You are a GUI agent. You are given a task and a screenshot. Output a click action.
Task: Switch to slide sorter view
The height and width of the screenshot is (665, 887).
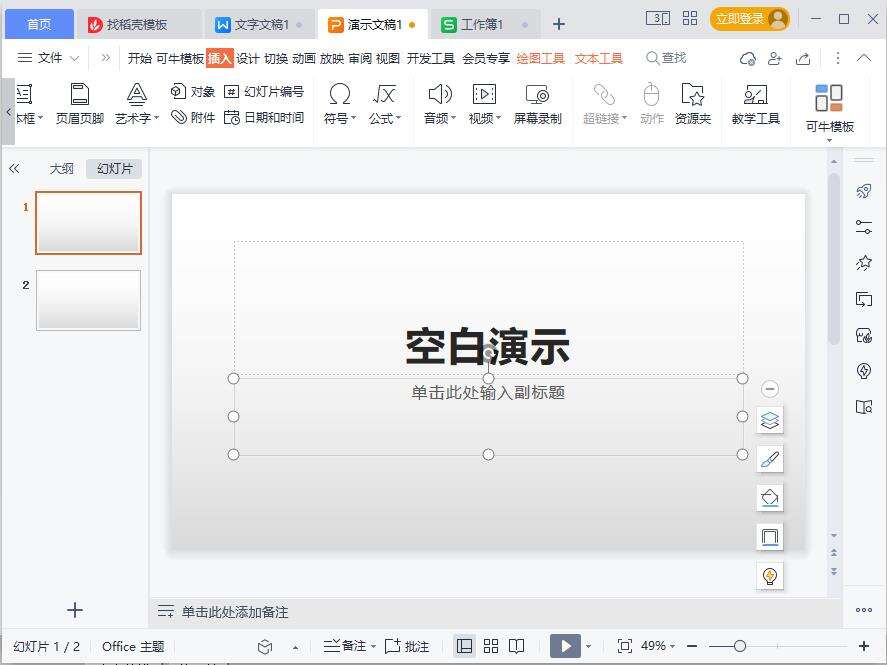point(490,646)
